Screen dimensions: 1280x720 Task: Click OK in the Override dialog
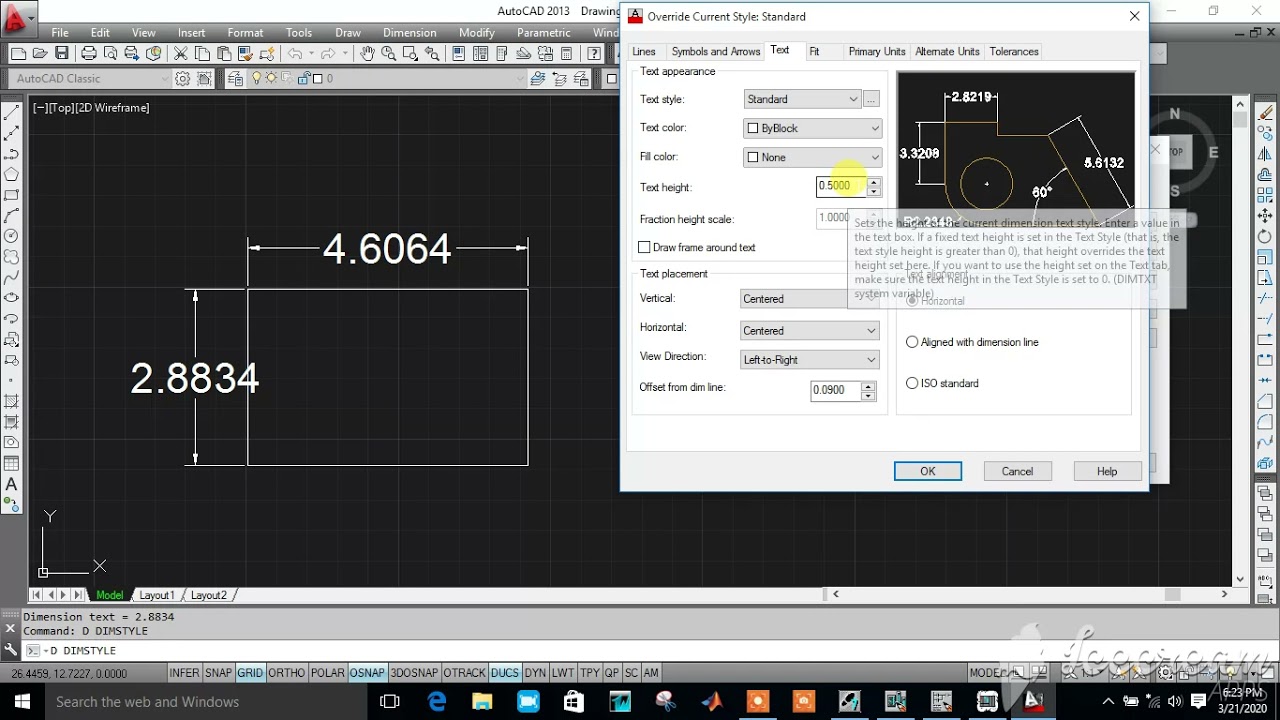tap(928, 471)
